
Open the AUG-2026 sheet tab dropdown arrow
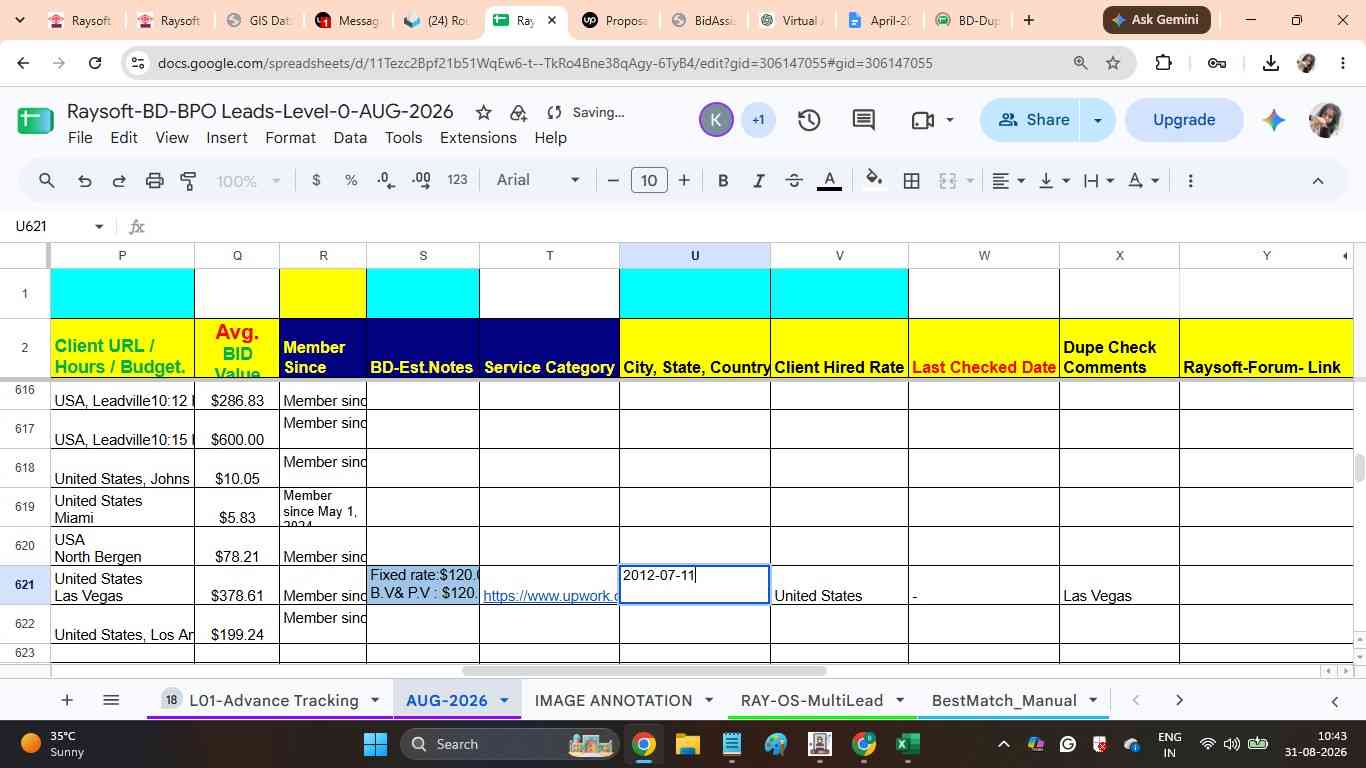[504, 701]
